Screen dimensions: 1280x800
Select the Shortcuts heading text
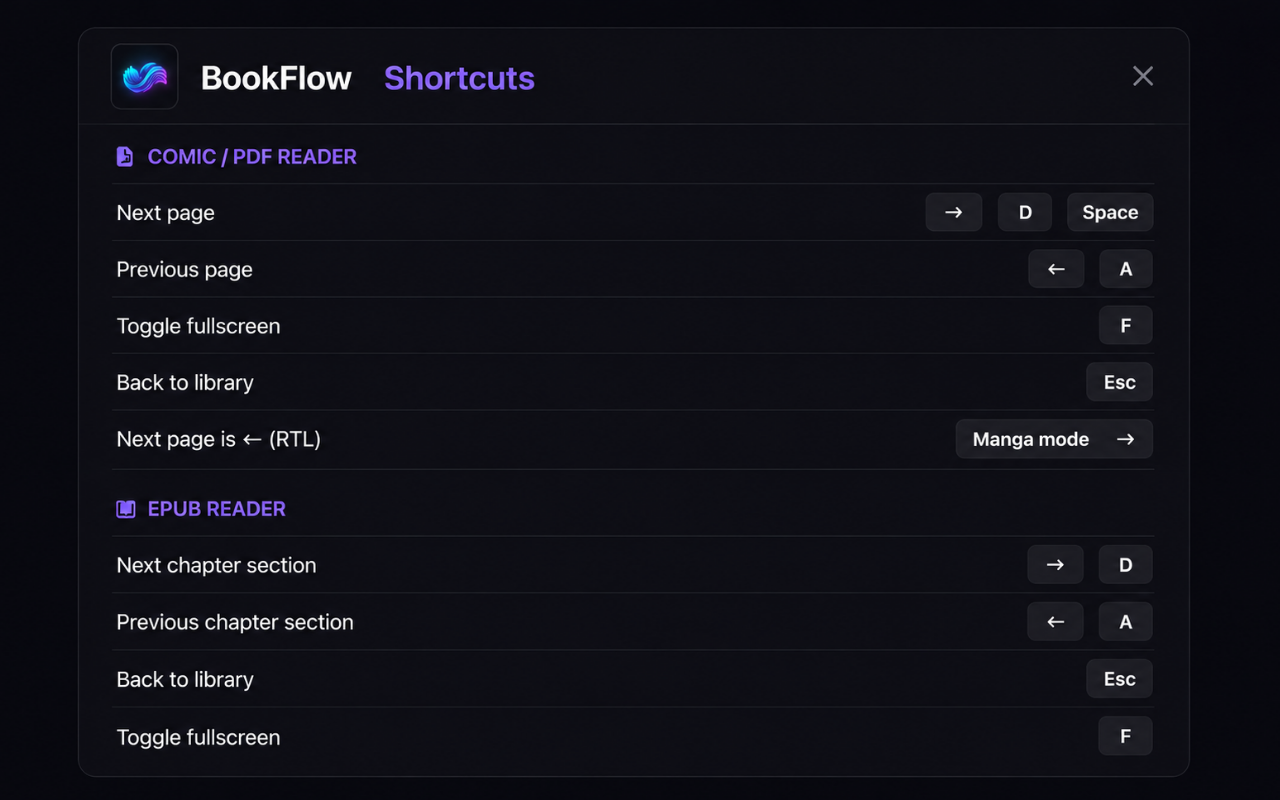pos(459,78)
